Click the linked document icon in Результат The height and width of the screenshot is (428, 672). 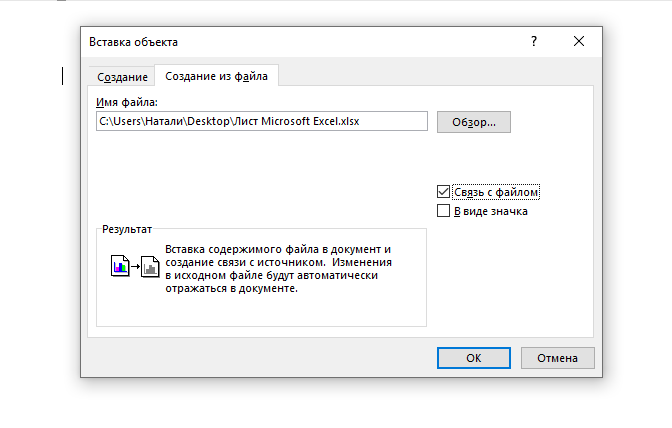coord(150,266)
